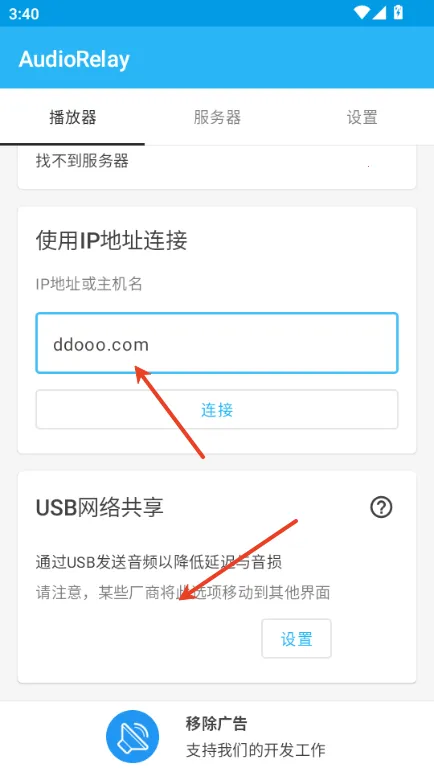Open the 设置 tab at the top
This screenshot has width=434, height=772.
click(x=362, y=118)
